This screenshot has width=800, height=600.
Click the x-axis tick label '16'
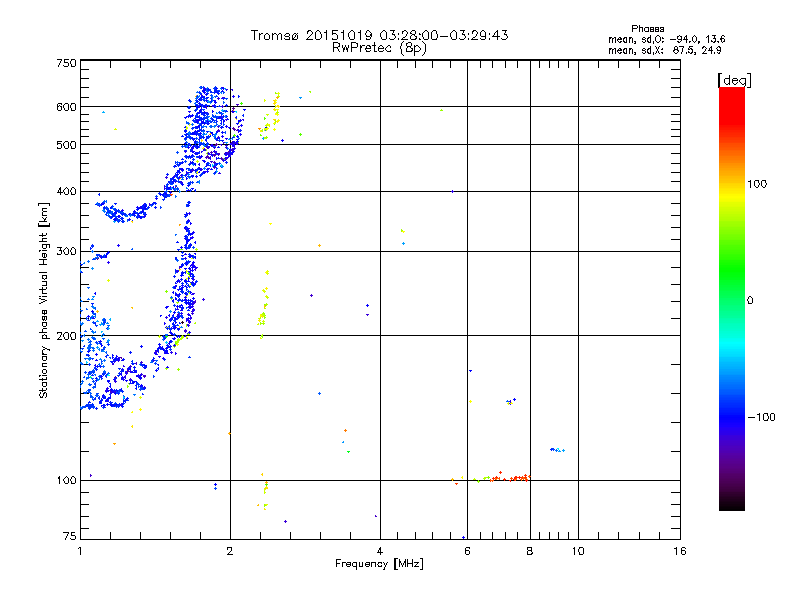[x=680, y=551]
